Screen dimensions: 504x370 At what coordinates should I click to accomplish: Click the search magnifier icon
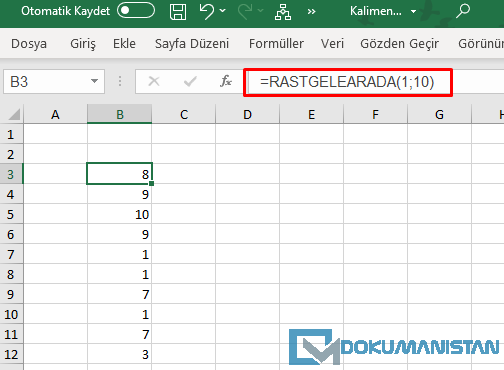[463, 11]
